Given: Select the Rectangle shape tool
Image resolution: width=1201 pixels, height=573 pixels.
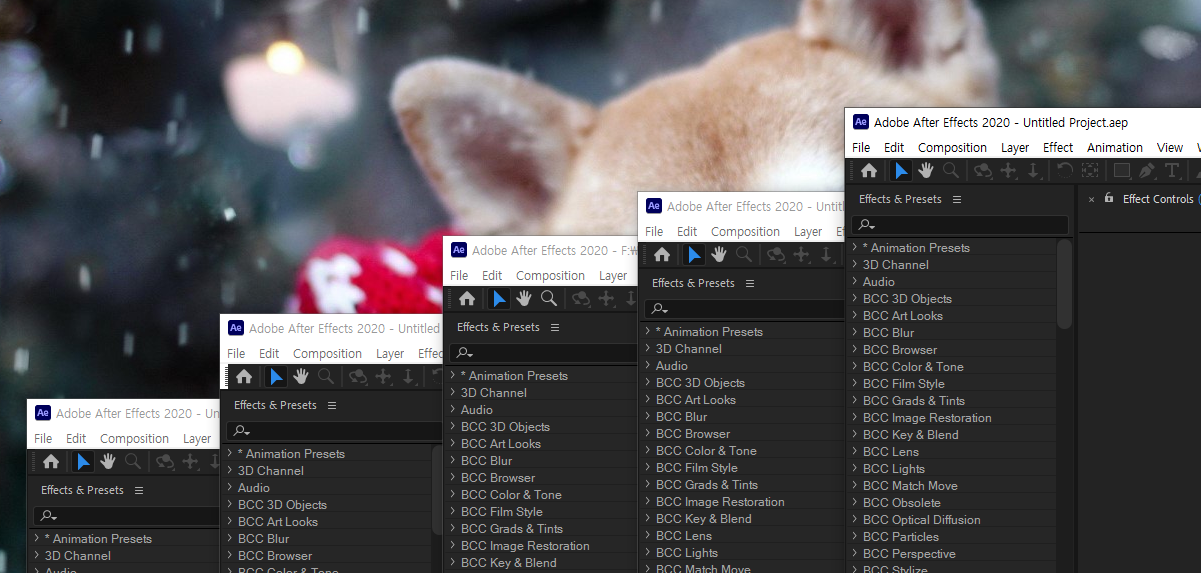Looking at the screenshot, I should pos(1122,171).
